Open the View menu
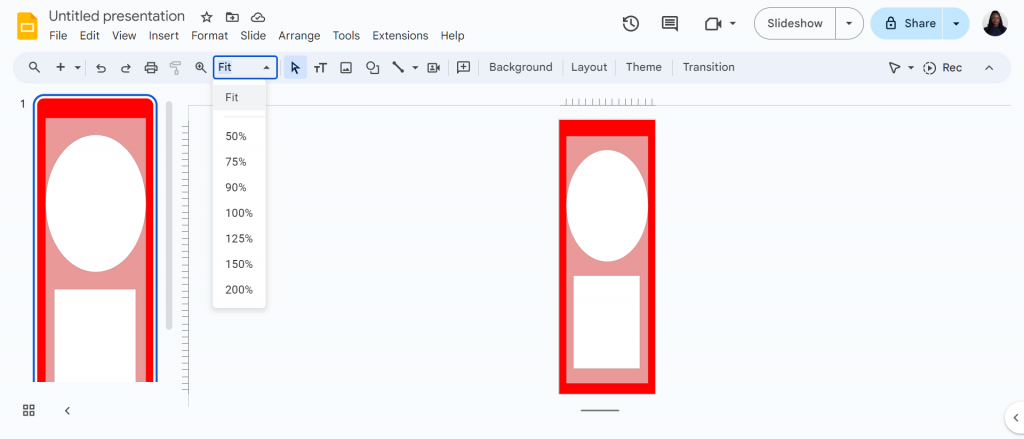Viewport: 1024px width, 439px height. point(124,35)
